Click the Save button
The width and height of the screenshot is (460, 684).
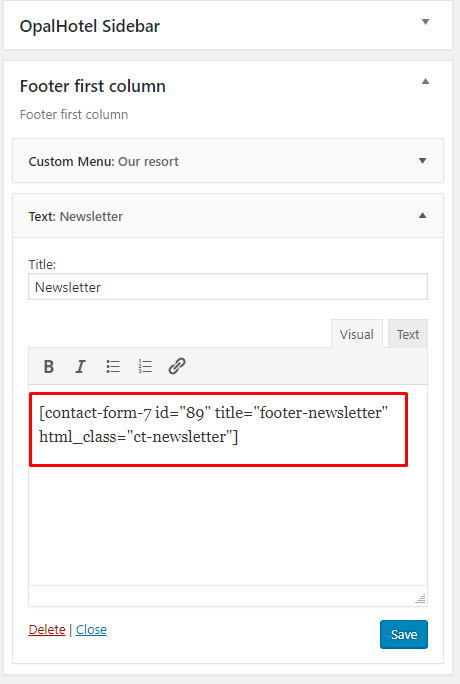tap(404, 634)
